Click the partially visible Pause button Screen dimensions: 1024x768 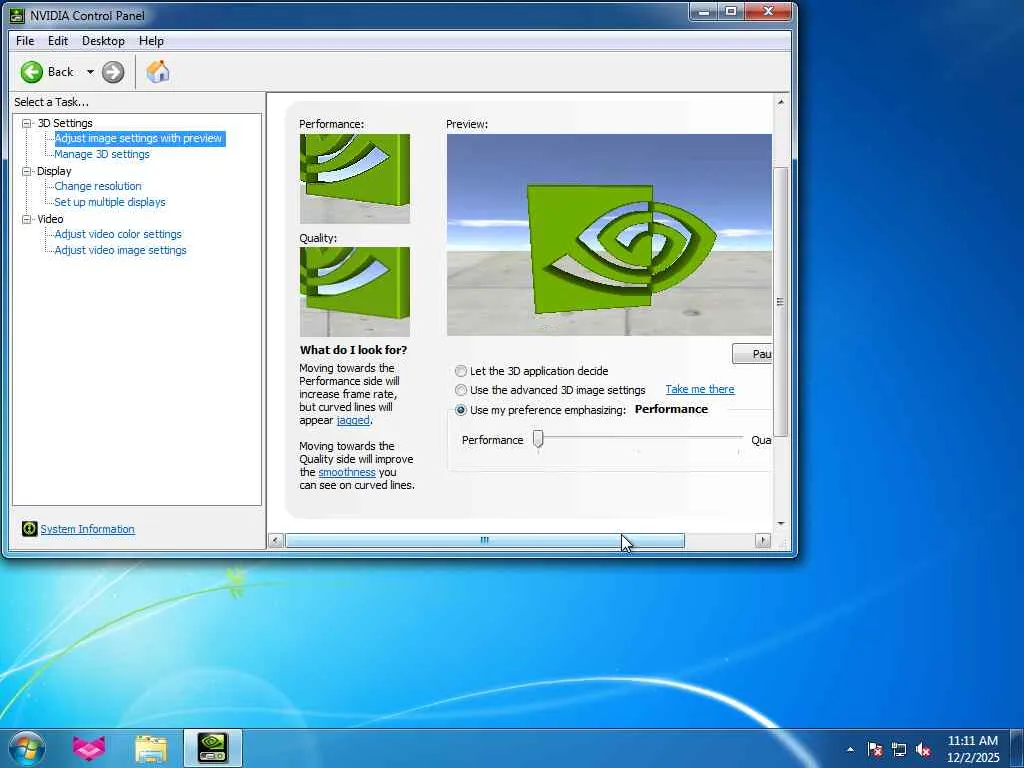(752, 353)
